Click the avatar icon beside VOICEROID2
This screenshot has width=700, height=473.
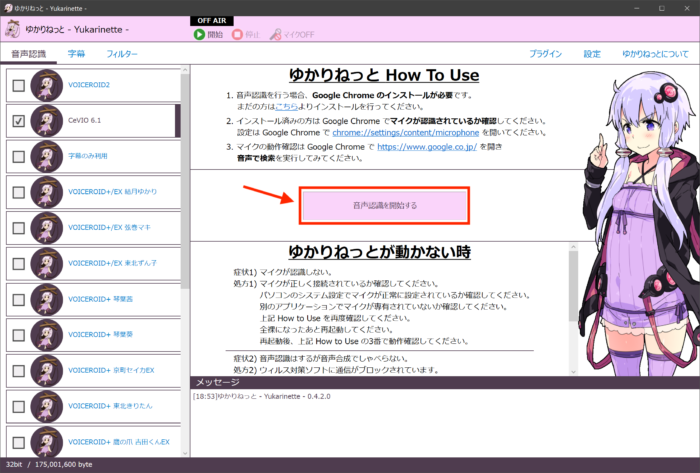pos(47,85)
